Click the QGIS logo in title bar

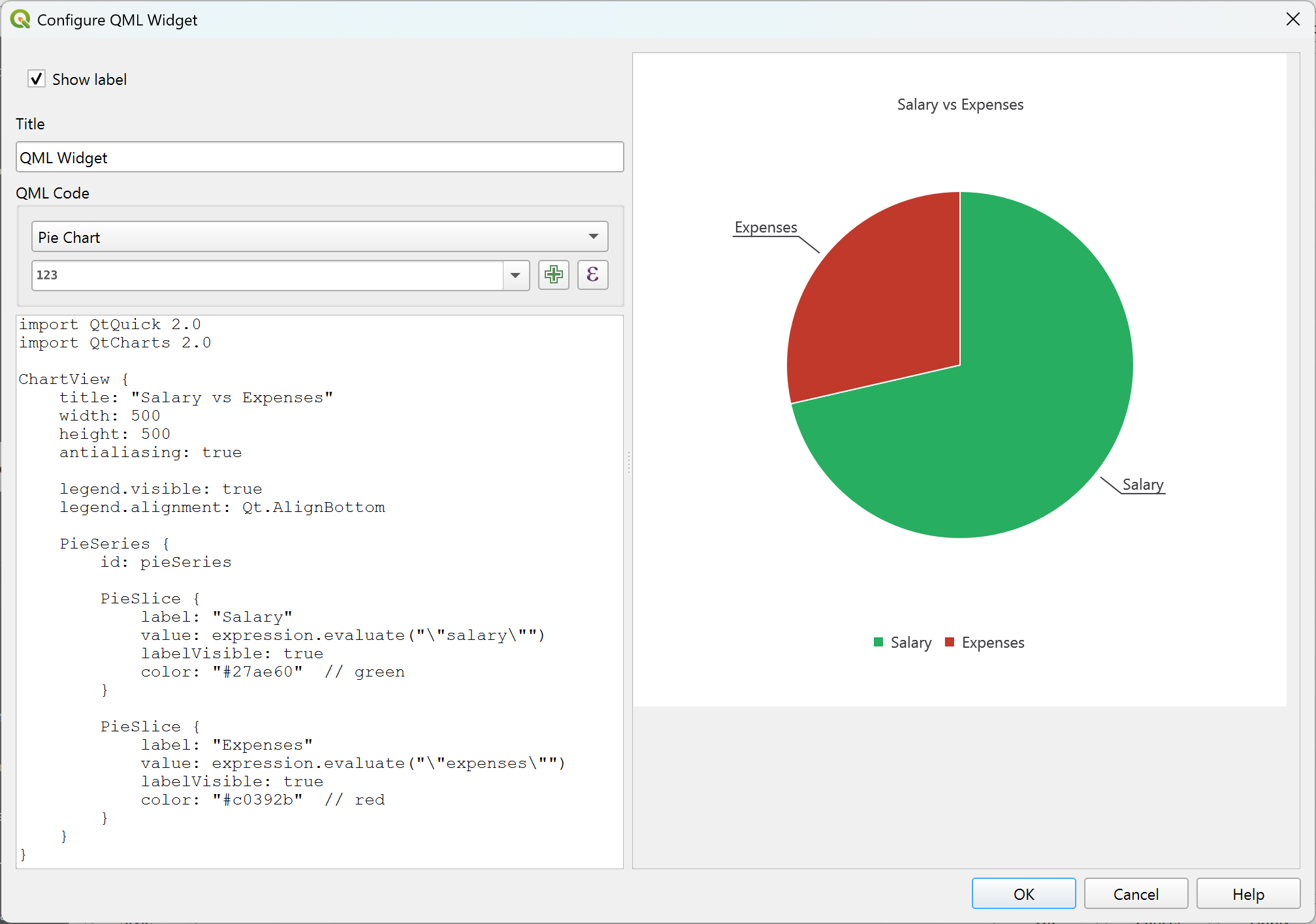point(20,20)
